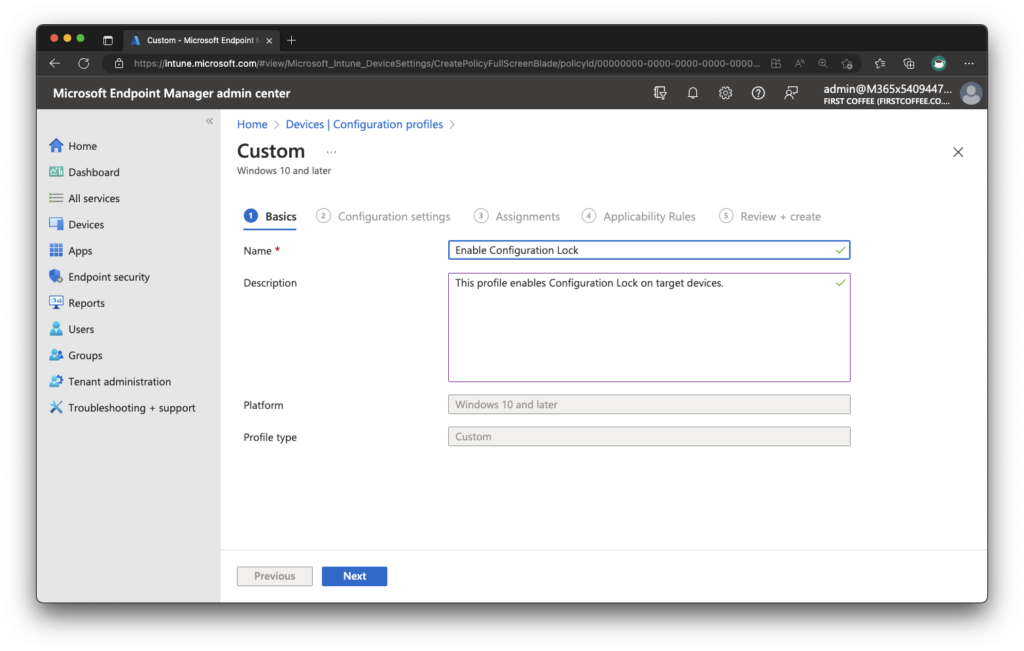The image size is (1024, 651).
Task: Click the Microsoft Endpoint Manager admin center title
Action: tap(171, 93)
